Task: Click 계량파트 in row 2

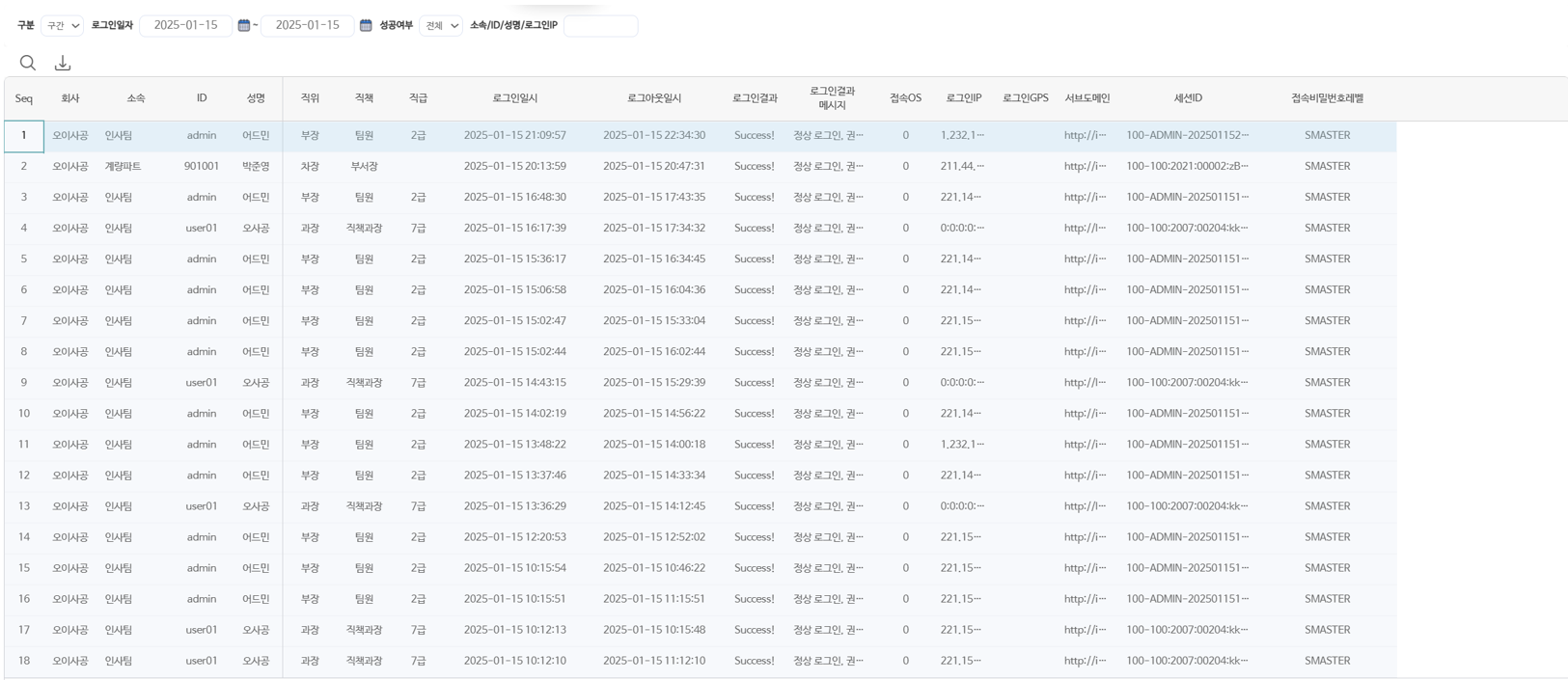Action: coord(123,167)
